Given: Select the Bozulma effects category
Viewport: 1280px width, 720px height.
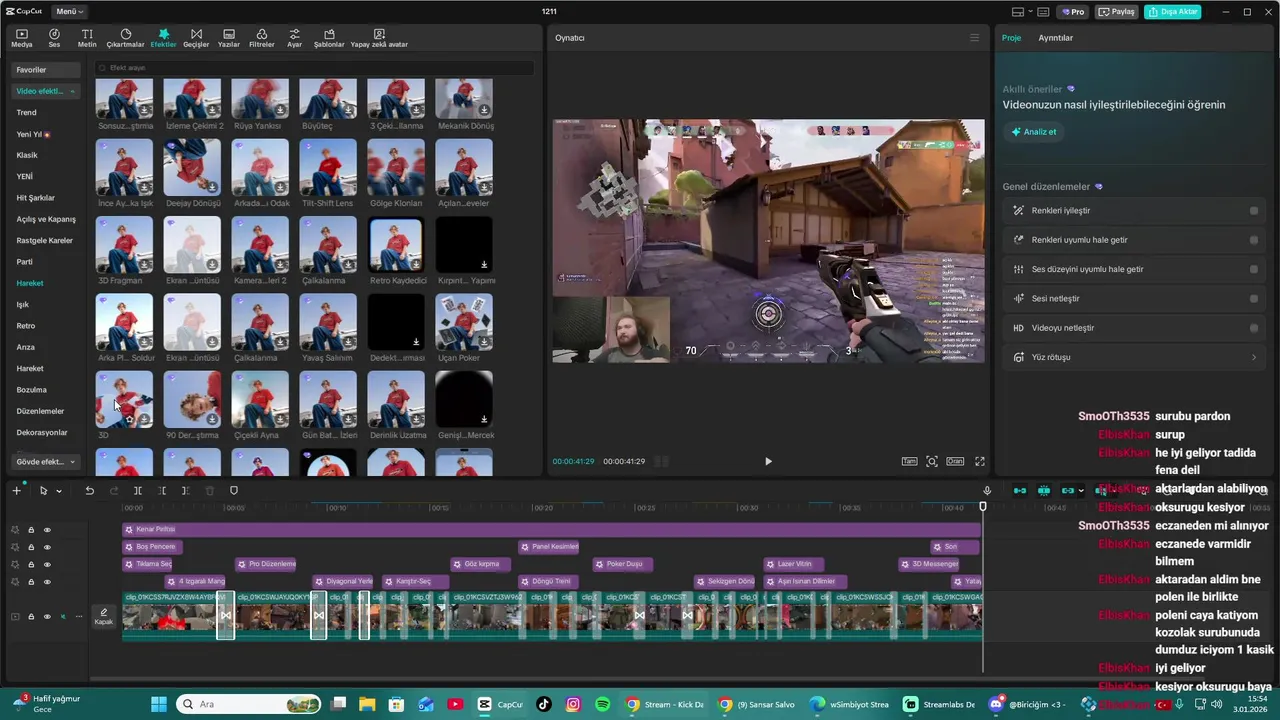Looking at the screenshot, I should click(31, 390).
